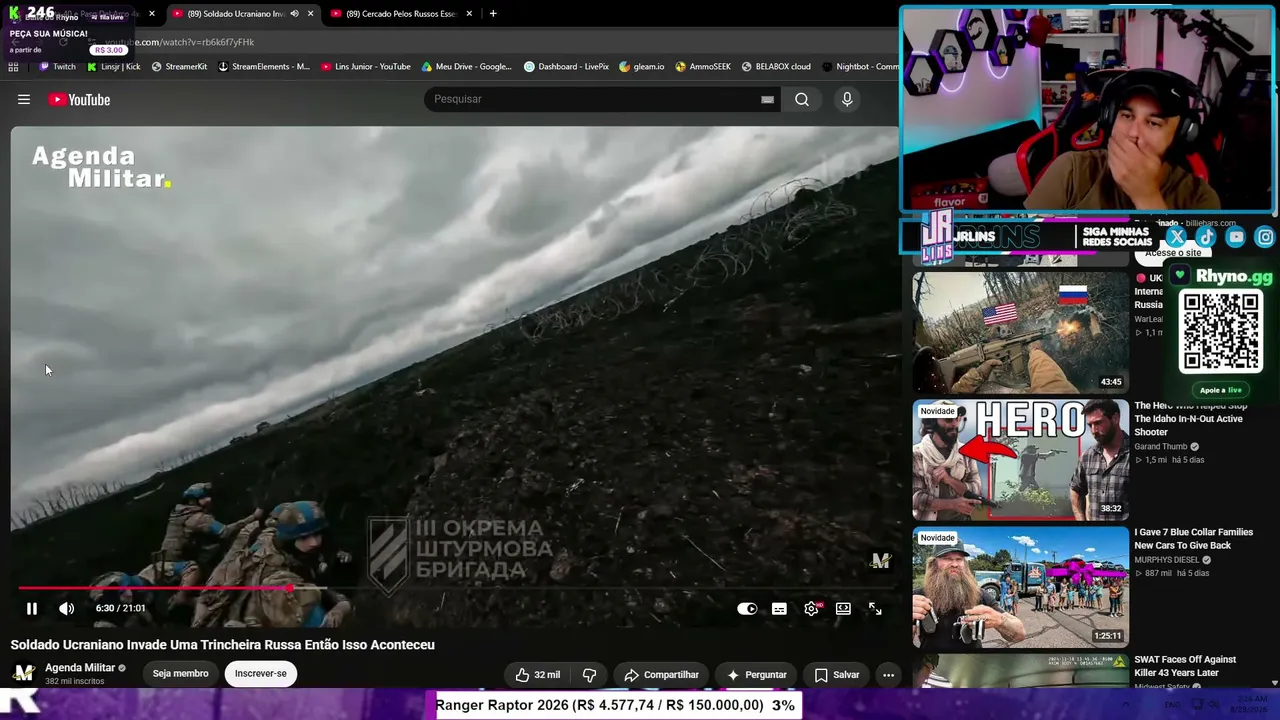This screenshot has height=720, width=1280.
Task: Toggle the autoplay switch
Action: point(747,608)
